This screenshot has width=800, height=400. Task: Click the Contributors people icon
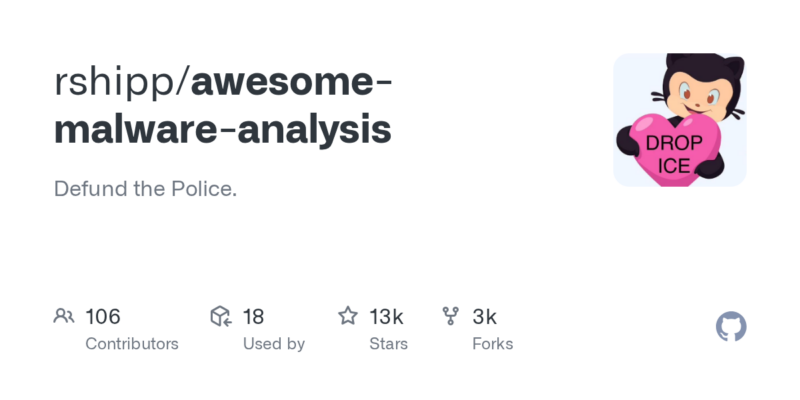[x=64, y=317]
